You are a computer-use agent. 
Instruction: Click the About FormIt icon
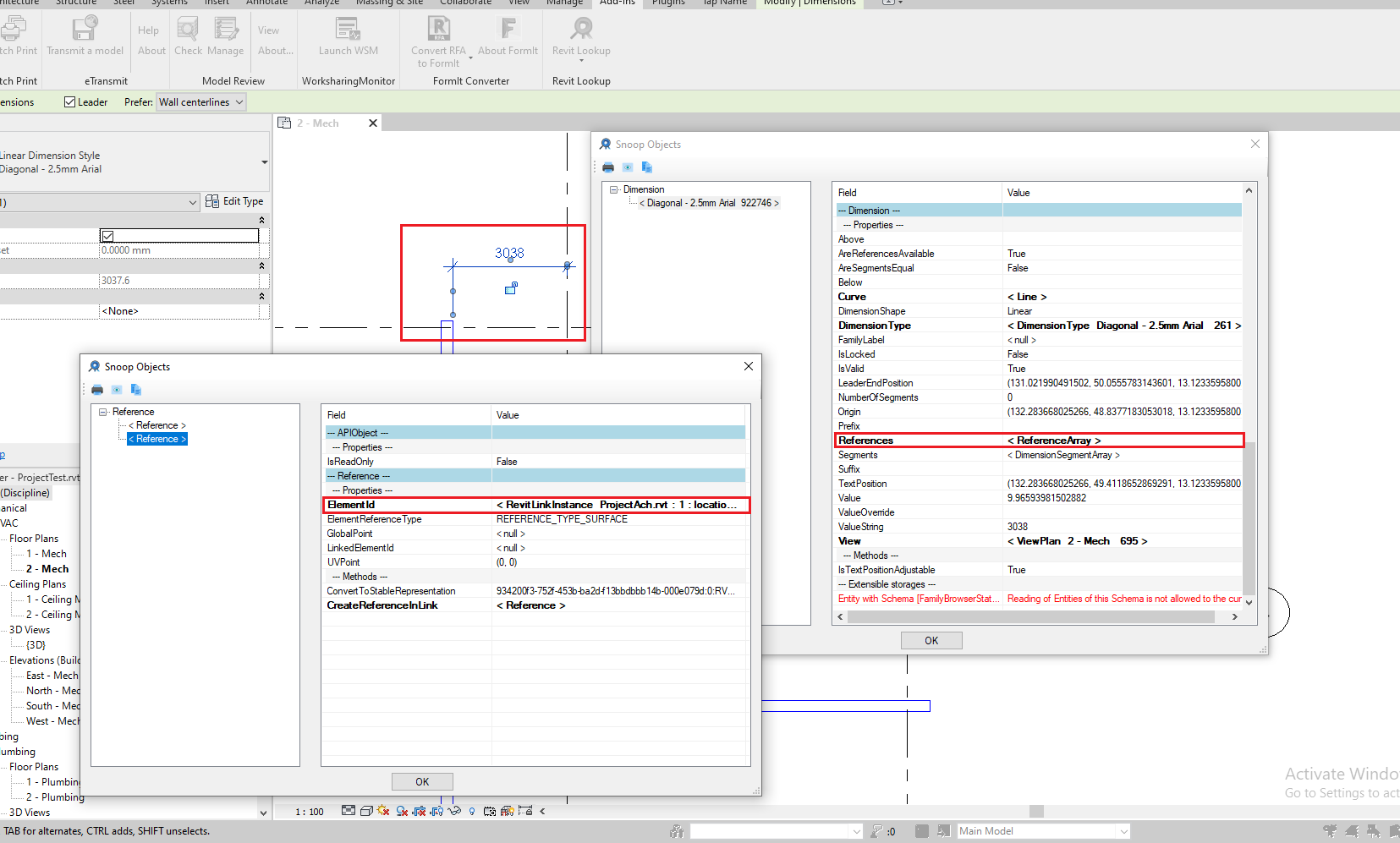coord(508,29)
